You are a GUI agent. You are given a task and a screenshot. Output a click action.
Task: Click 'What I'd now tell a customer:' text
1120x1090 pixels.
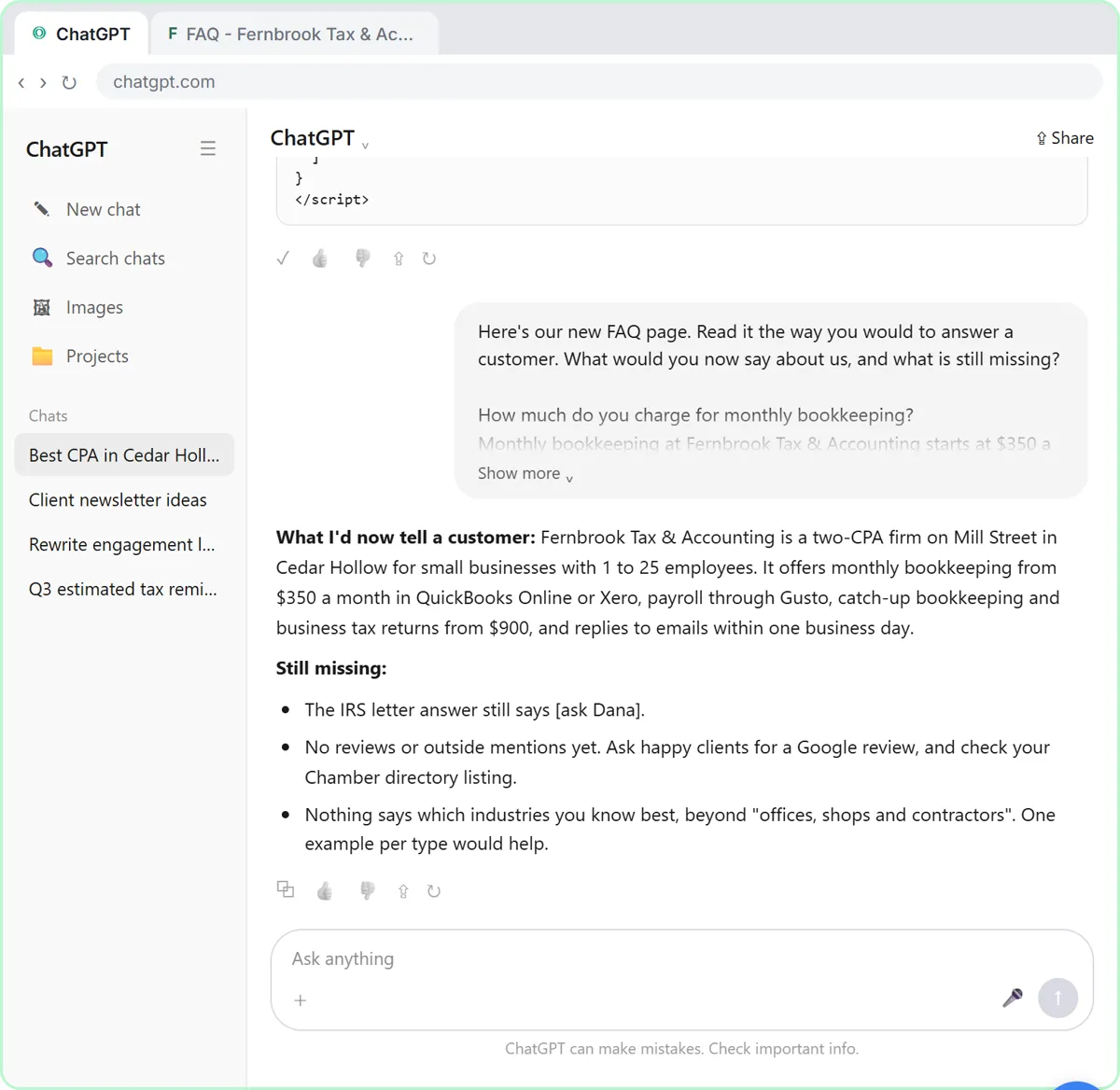pyautogui.click(x=406, y=538)
